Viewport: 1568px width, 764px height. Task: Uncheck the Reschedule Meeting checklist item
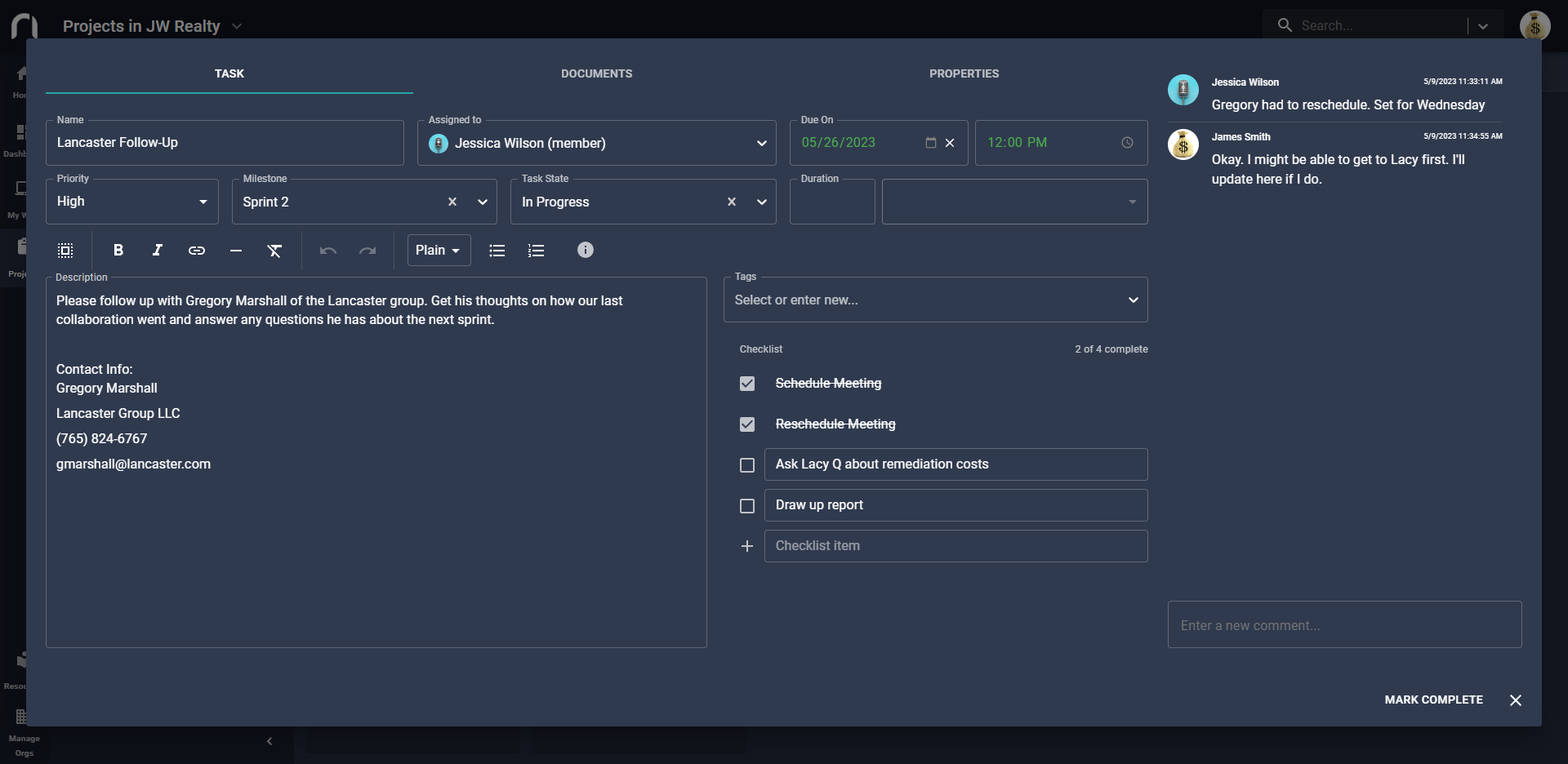[x=747, y=424]
